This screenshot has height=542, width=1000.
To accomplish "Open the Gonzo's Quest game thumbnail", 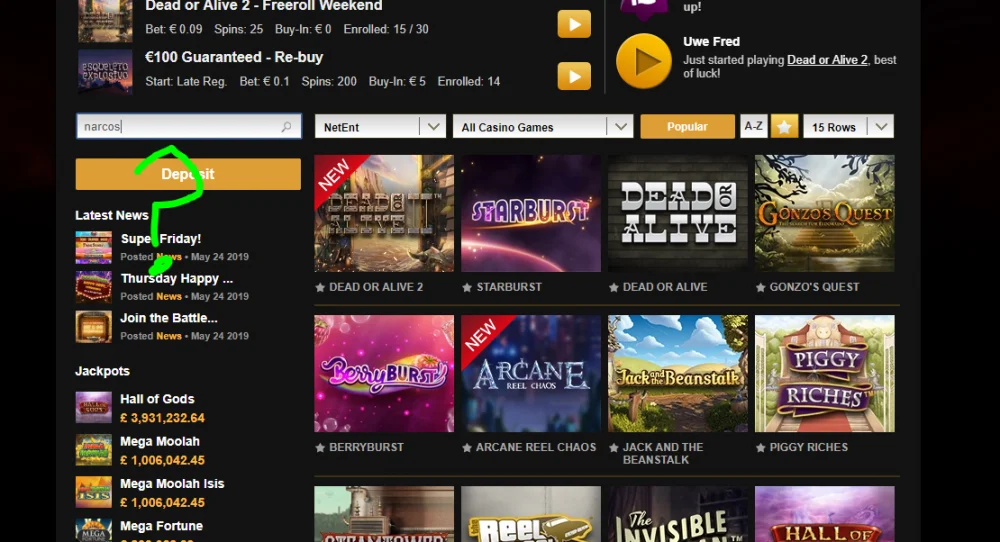I will (x=825, y=214).
